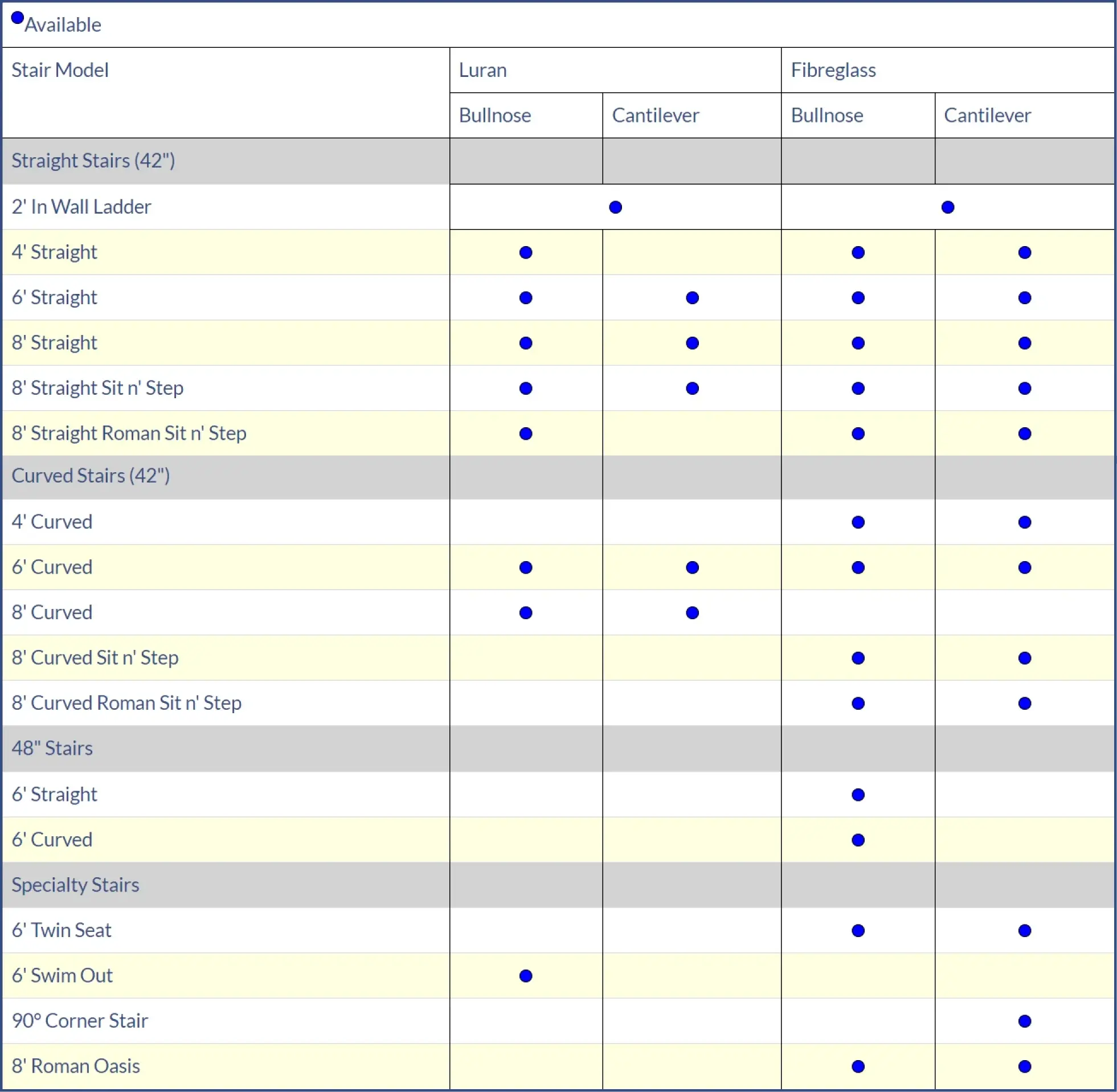Click the Luran dot for 2' In Wall Ladder
The width and height of the screenshot is (1117, 1092).
(x=615, y=207)
